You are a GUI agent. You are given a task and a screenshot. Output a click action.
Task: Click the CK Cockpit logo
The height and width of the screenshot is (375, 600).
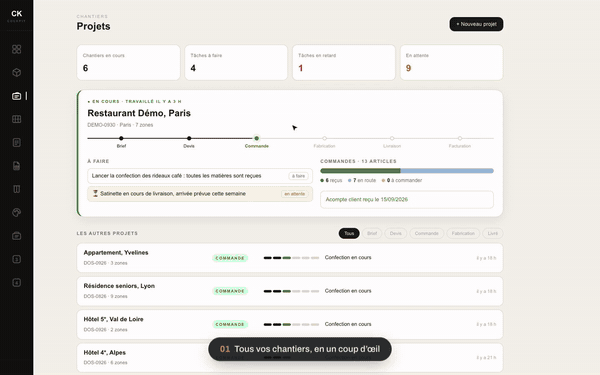[16, 16]
